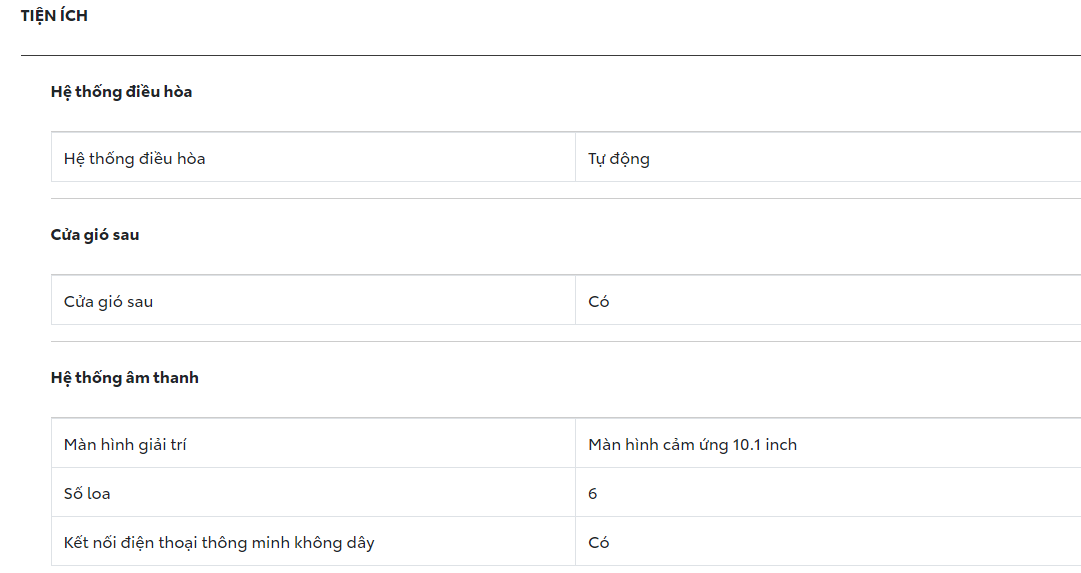Click the Kết nối điện thoại thông minh không dây label

pyautogui.click(x=219, y=543)
